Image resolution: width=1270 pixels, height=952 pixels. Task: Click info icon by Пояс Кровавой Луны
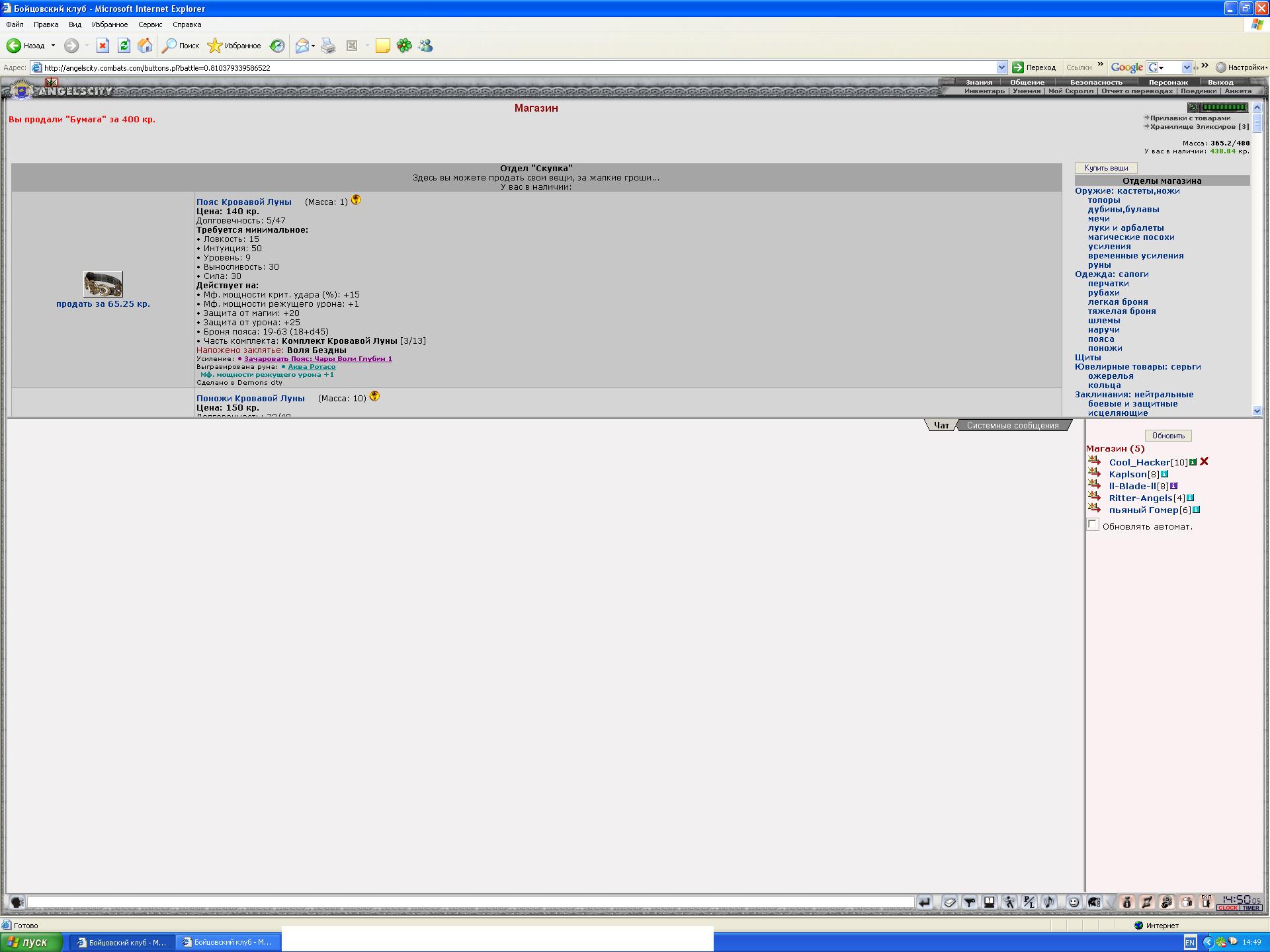pyautogui.click(x=356, y=200)
